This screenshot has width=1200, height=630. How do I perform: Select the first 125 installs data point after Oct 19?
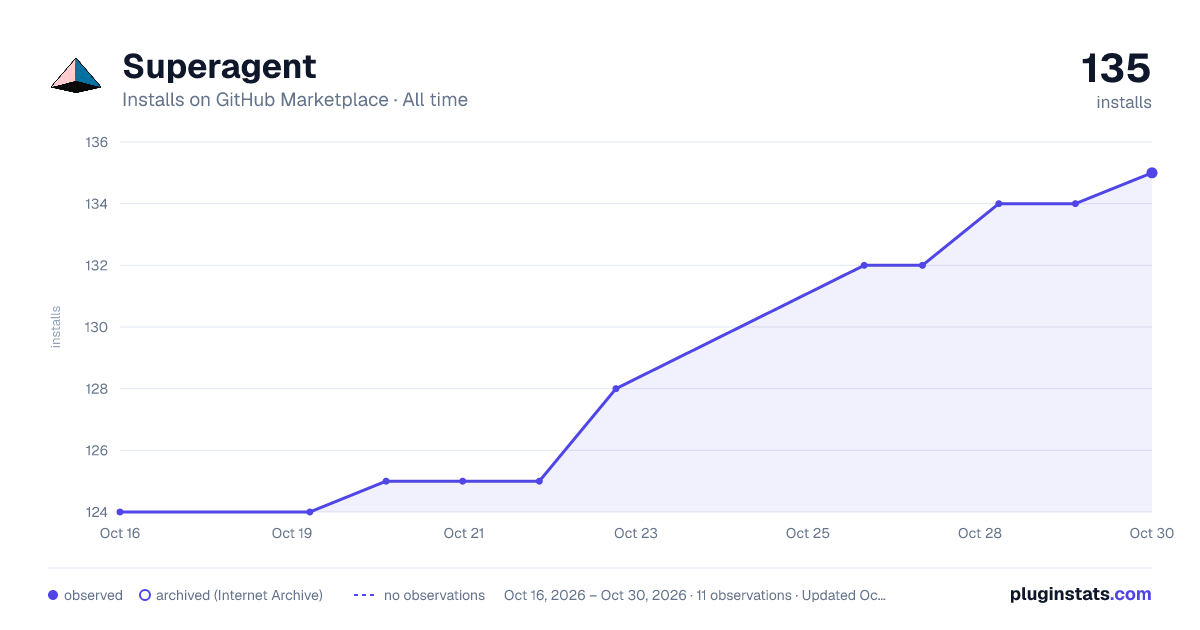(x=386, y=481)
